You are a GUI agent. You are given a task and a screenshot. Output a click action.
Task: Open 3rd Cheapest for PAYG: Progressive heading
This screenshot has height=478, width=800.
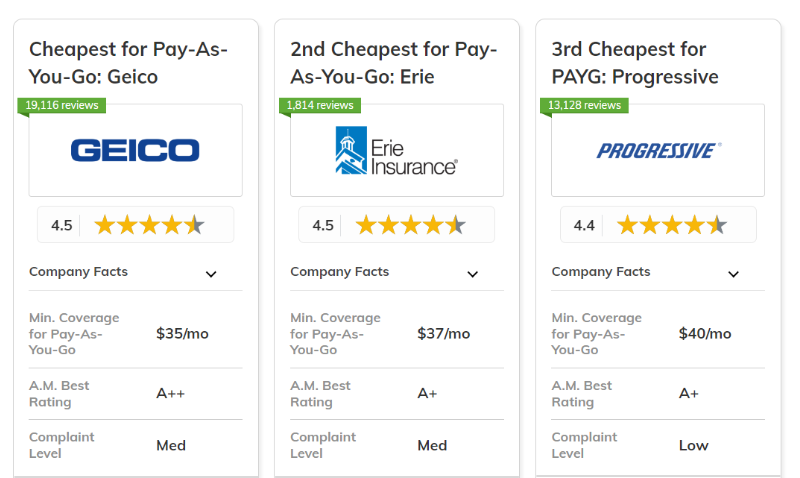[x=635, y=62]
